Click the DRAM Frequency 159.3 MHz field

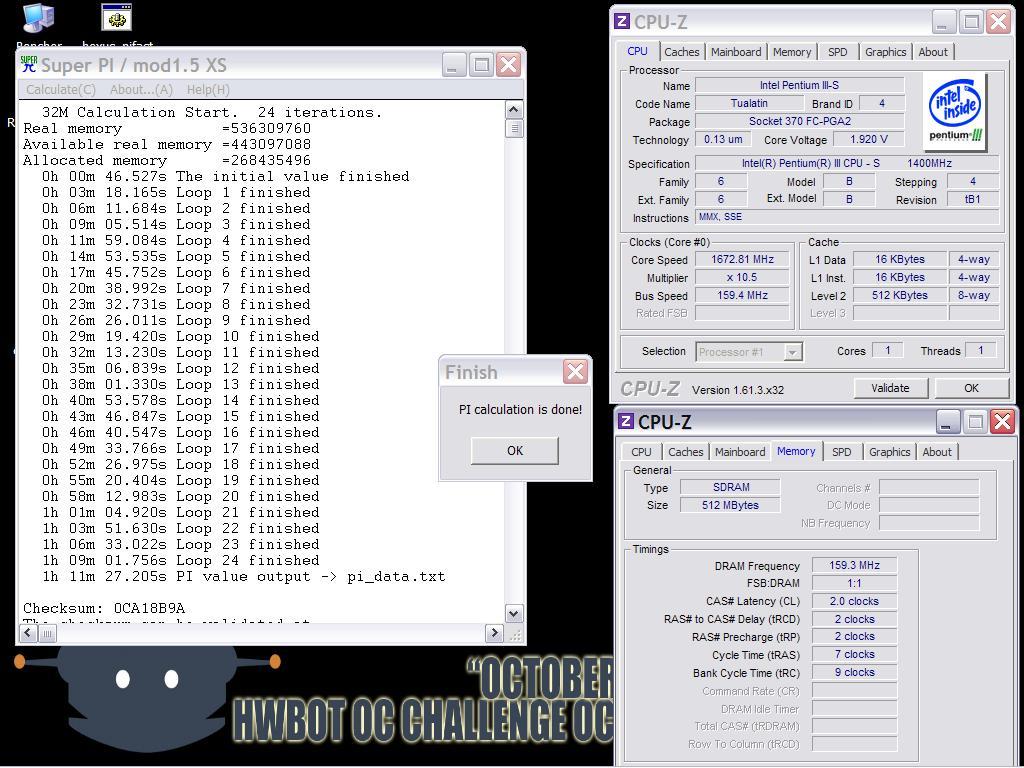tap(854, 566)
